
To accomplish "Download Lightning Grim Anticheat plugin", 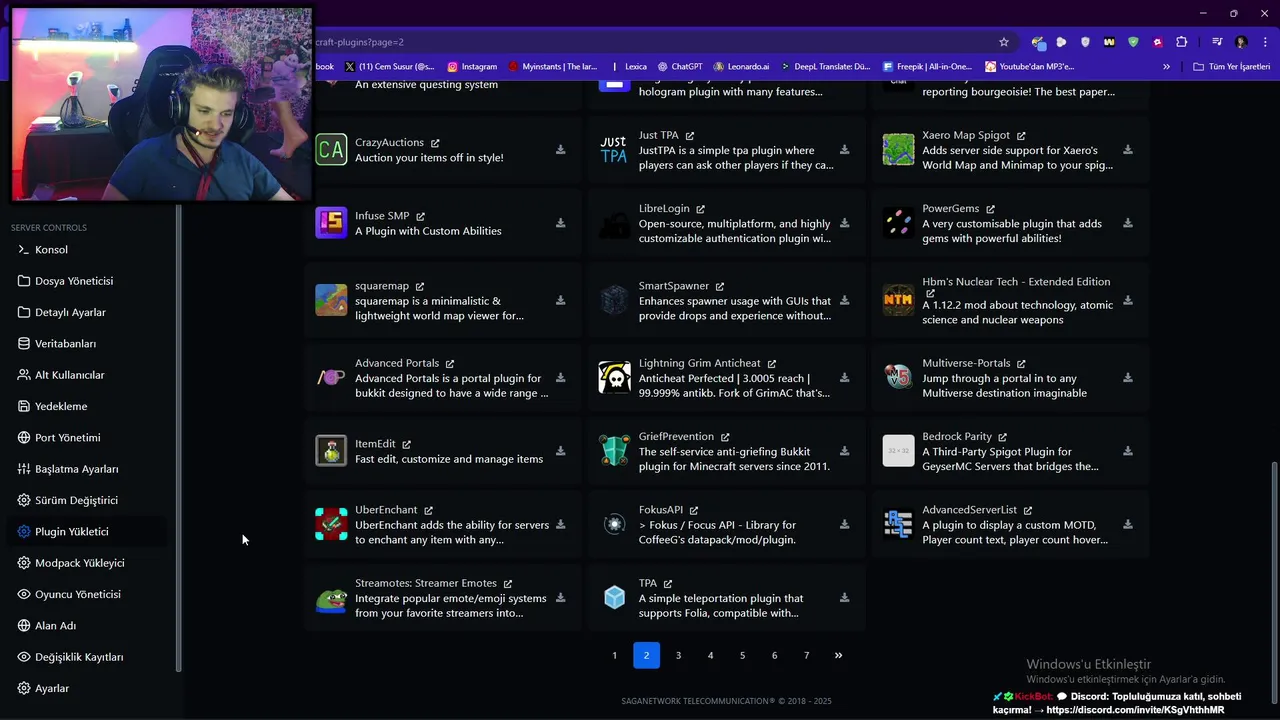I will point(844,378).
